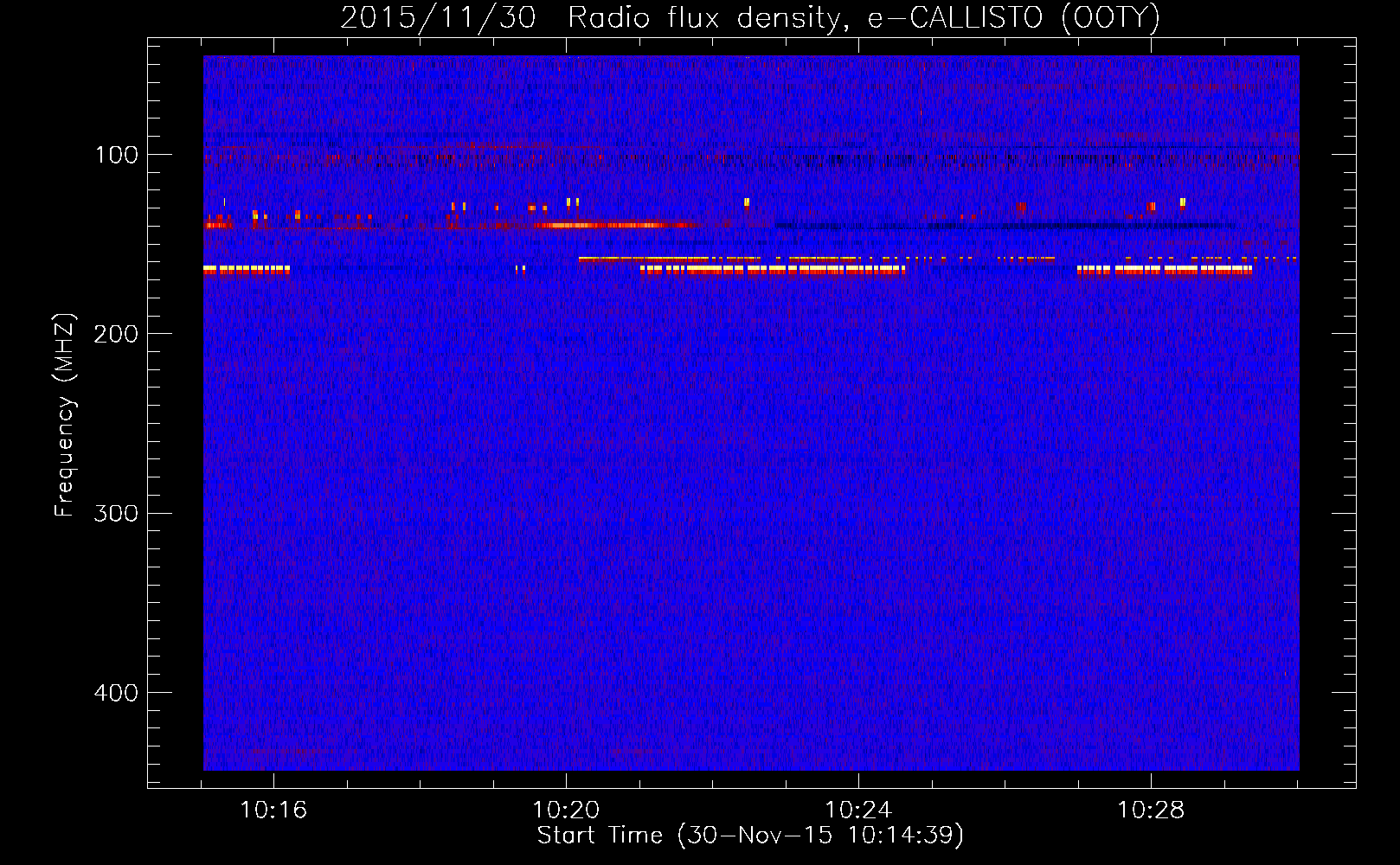Screen dimensions: 1400x865
Task: Click the 10:28 time tick label
Action: 1151,811
